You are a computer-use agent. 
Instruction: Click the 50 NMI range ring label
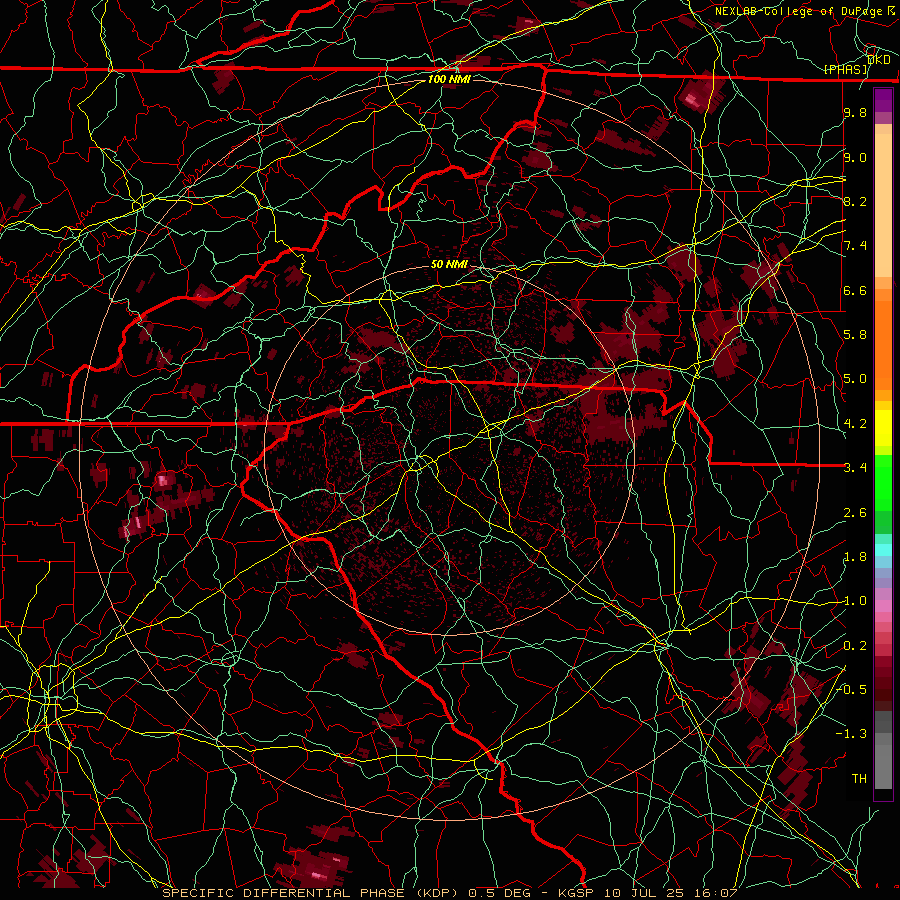click(449, 265)
